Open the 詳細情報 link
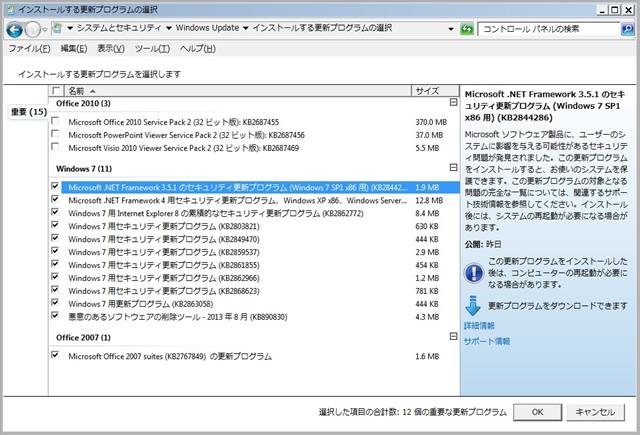The width and height of the screenshot is (640, 435). (479, 326)
